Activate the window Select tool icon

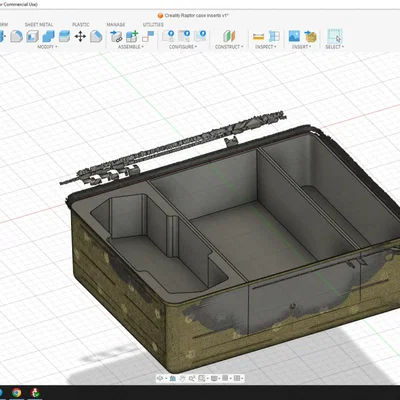coord(334,36)
